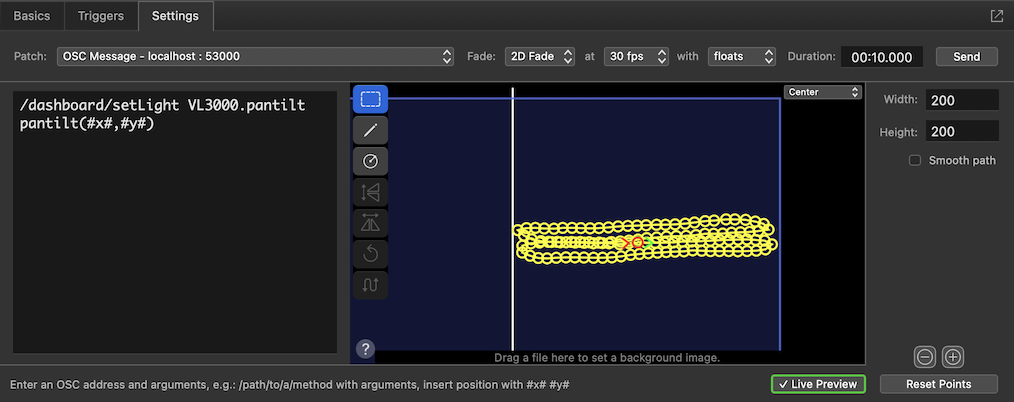This screenshot has width=1014, height=402.
Task: Change the 30 fps rate dropdown
Action: pyautogui.click(x=639, y=57)
